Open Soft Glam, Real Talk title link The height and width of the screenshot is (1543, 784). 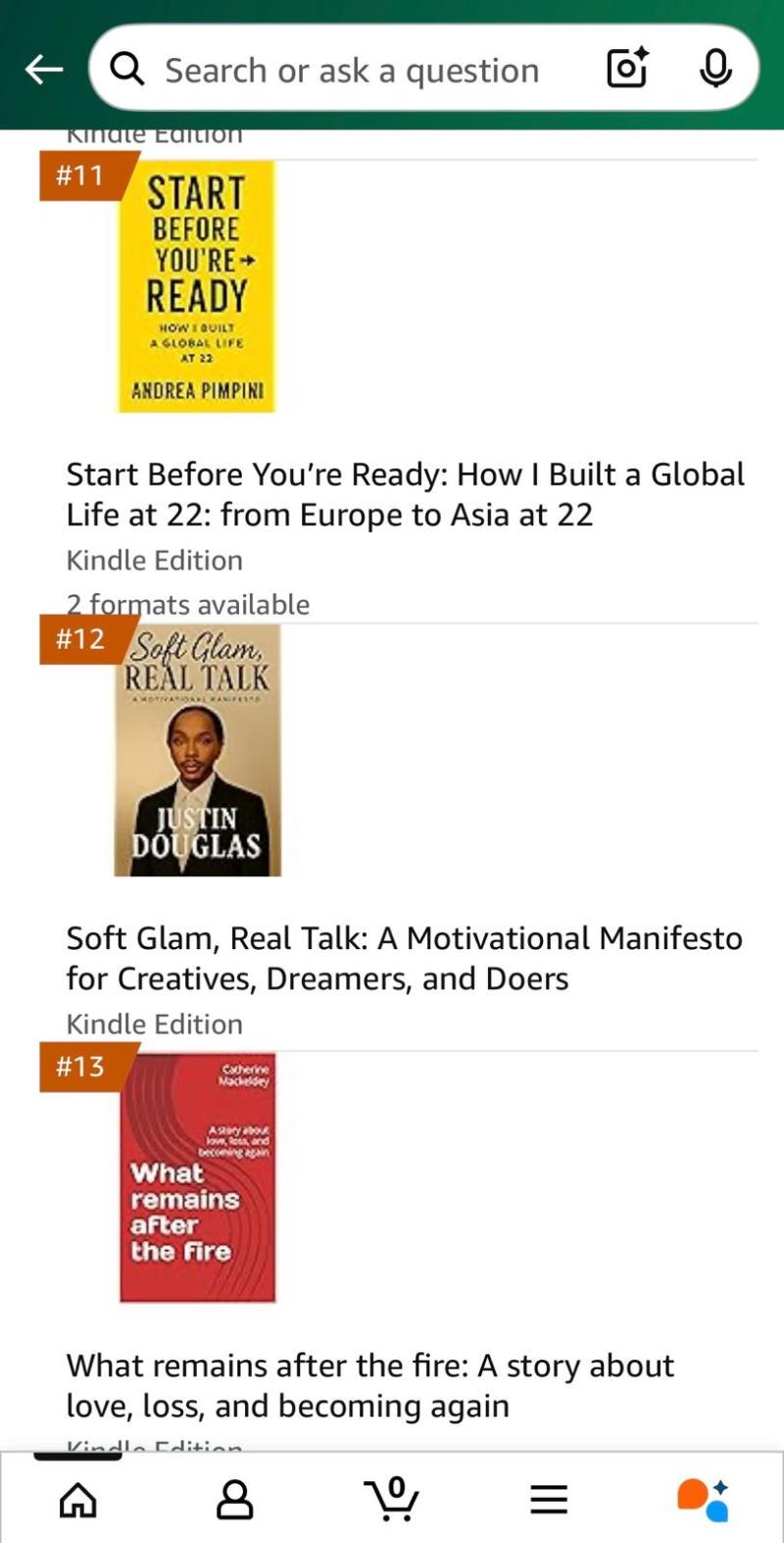[405, 958]
